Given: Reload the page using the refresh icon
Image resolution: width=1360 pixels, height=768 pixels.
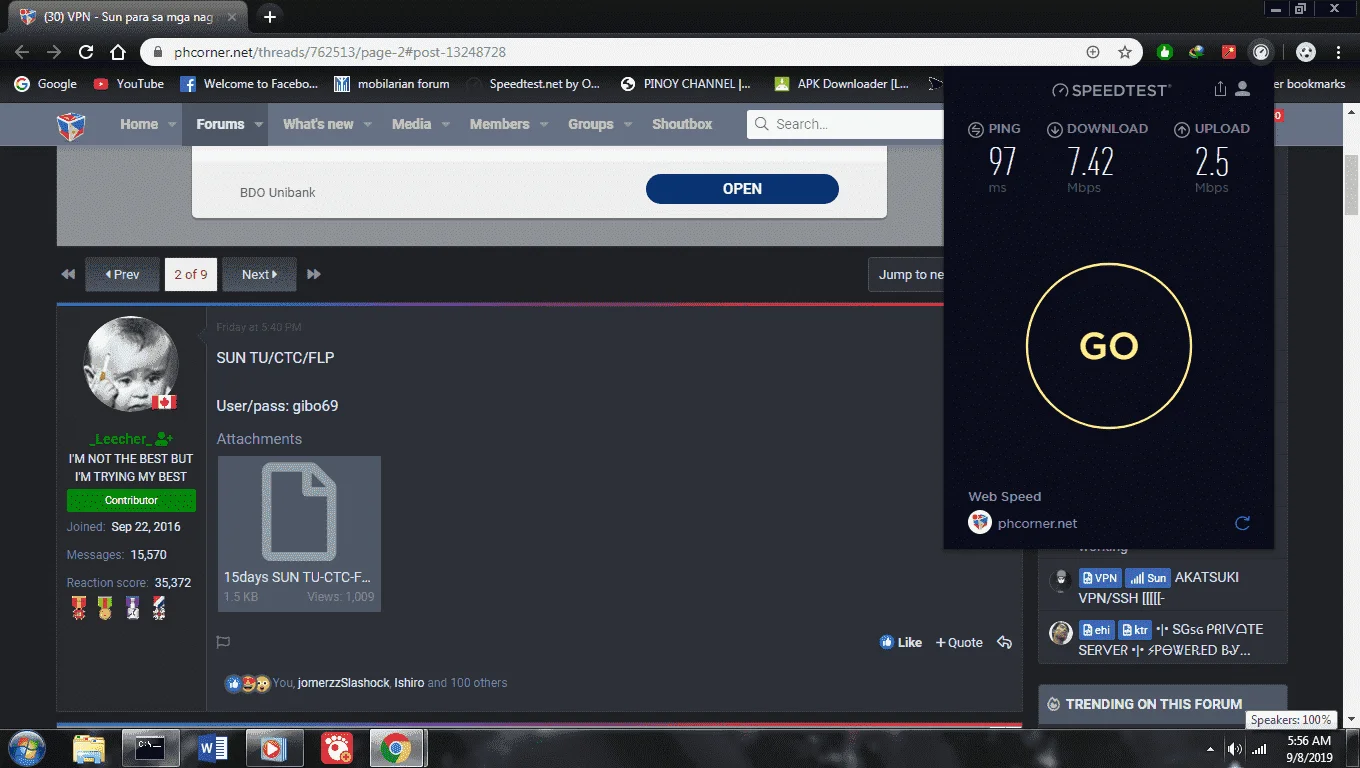Looking at the screenshot, I should [x=86, y=52].
